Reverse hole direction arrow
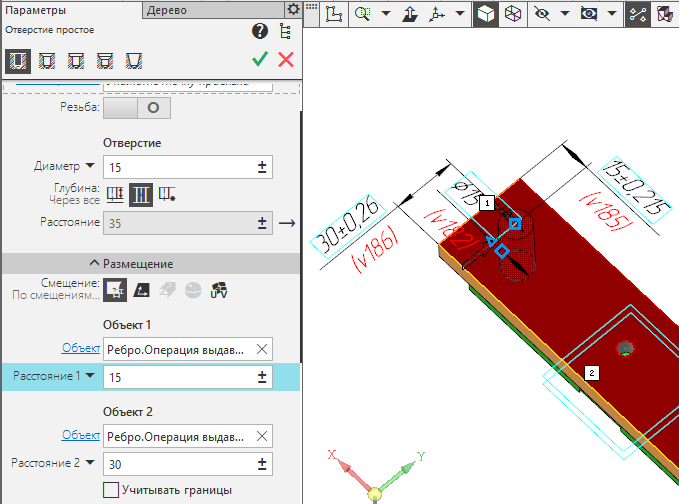This screenshot has width=679, height=504. click(287, 223)
